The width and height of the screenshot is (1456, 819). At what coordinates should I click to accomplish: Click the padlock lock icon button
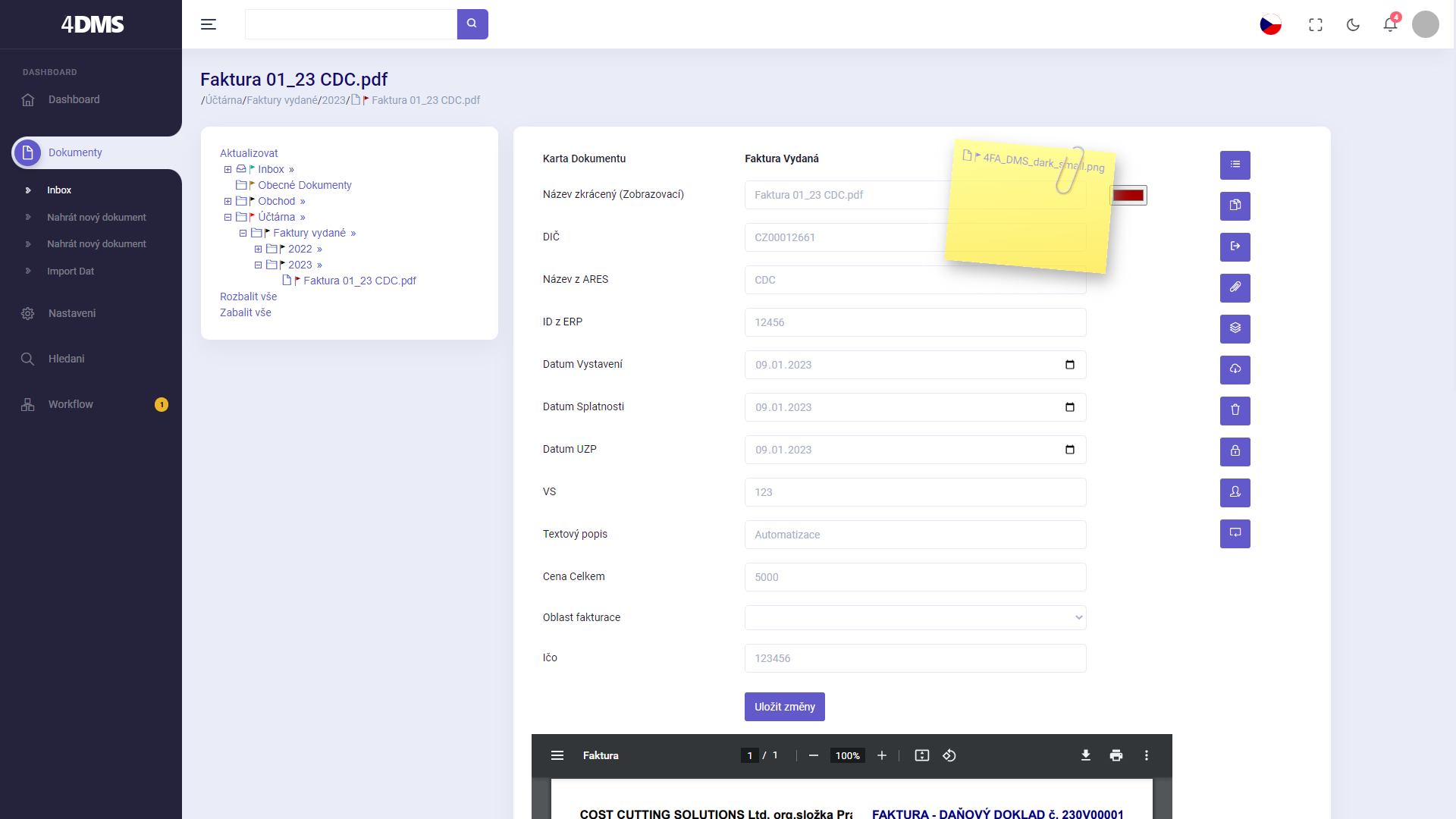coord(1235,452)
